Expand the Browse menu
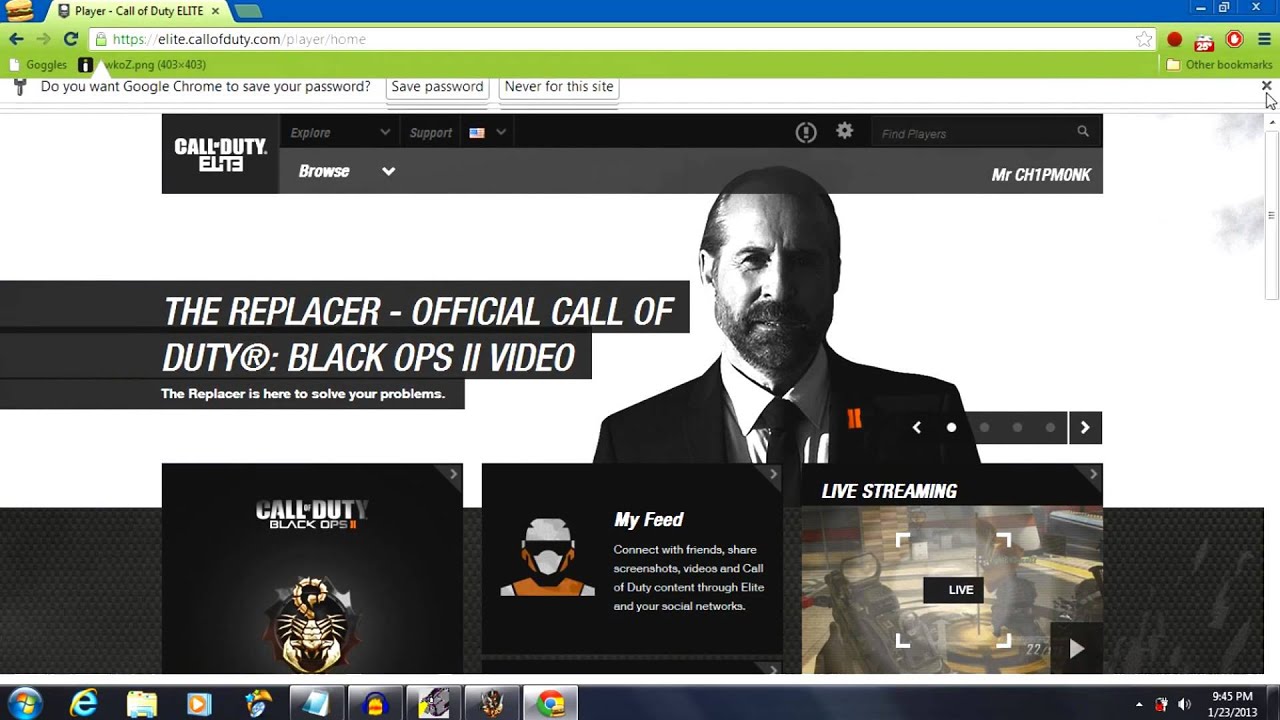The image size is (1280, 720). (x=347, y=171)
